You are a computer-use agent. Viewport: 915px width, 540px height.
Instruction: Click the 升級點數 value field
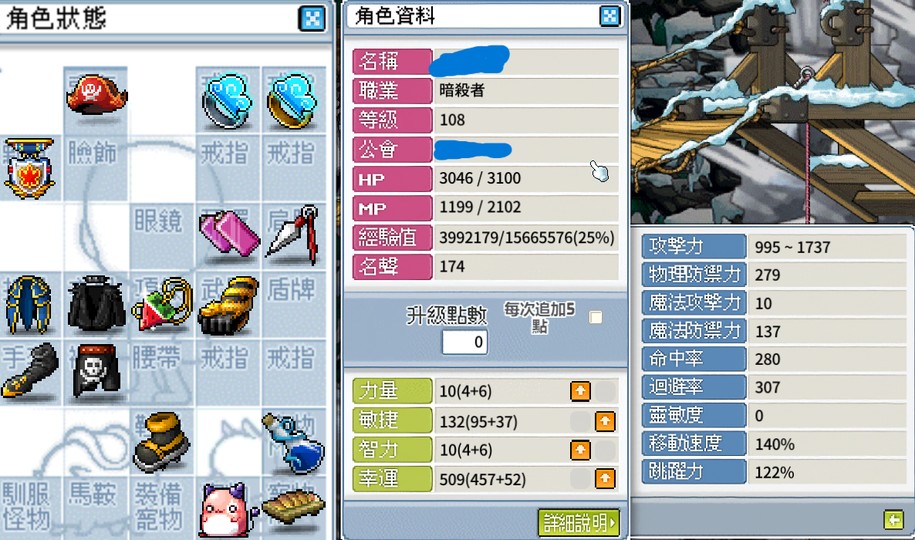[465, 342]
